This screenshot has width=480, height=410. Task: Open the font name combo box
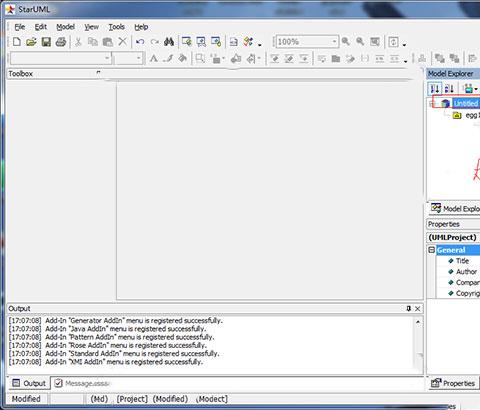(60, 58)
